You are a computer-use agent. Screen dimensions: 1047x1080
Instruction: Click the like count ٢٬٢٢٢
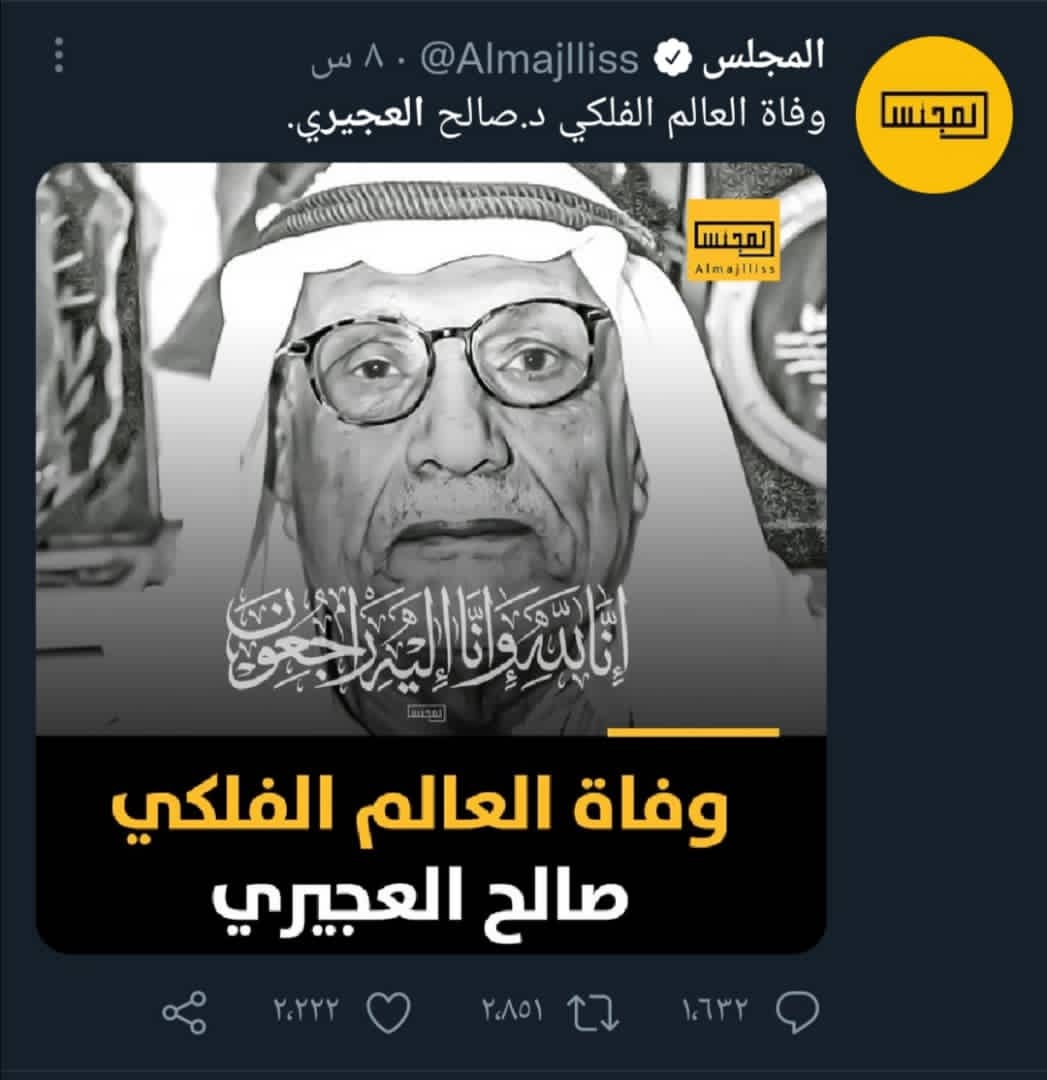pos(307,1011)
